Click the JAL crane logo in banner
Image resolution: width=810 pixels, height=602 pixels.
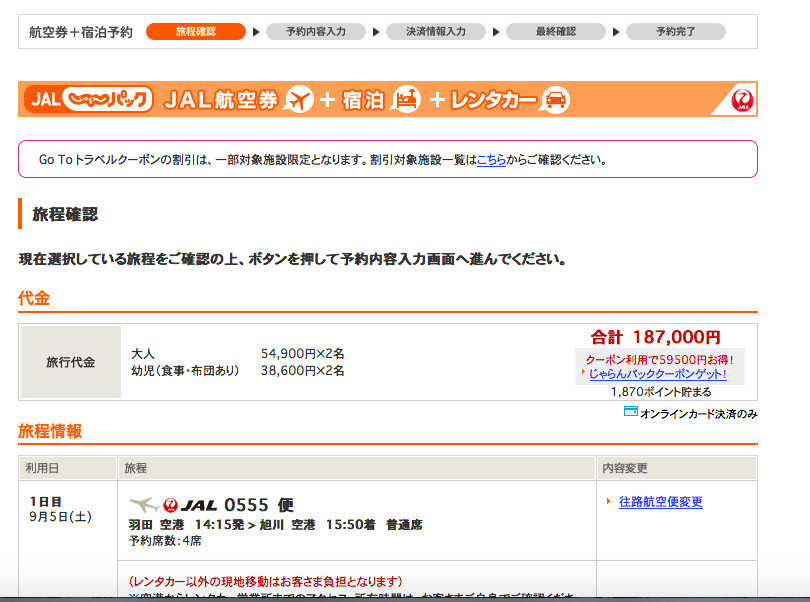pos(742,99)
